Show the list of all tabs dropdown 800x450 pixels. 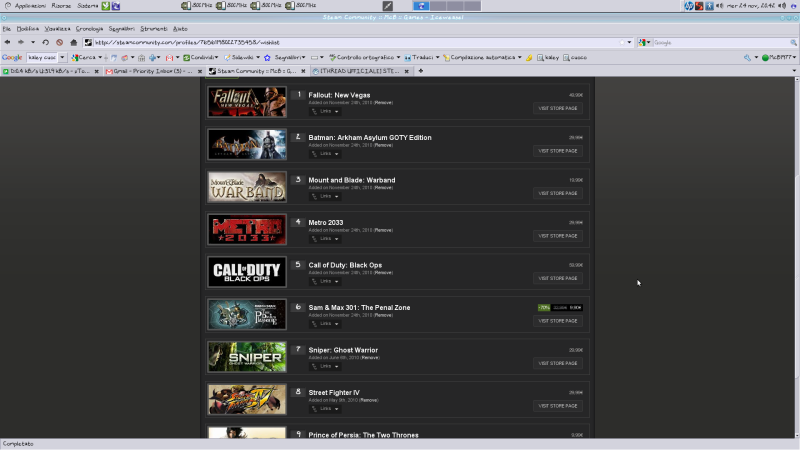pyautogui.click(x=794, y=71)
